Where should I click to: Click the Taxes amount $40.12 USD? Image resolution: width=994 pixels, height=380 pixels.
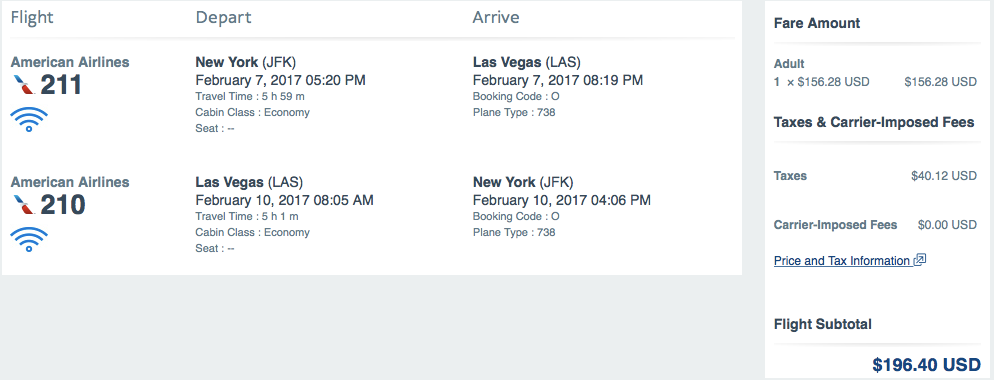click(x=944, y=176)
